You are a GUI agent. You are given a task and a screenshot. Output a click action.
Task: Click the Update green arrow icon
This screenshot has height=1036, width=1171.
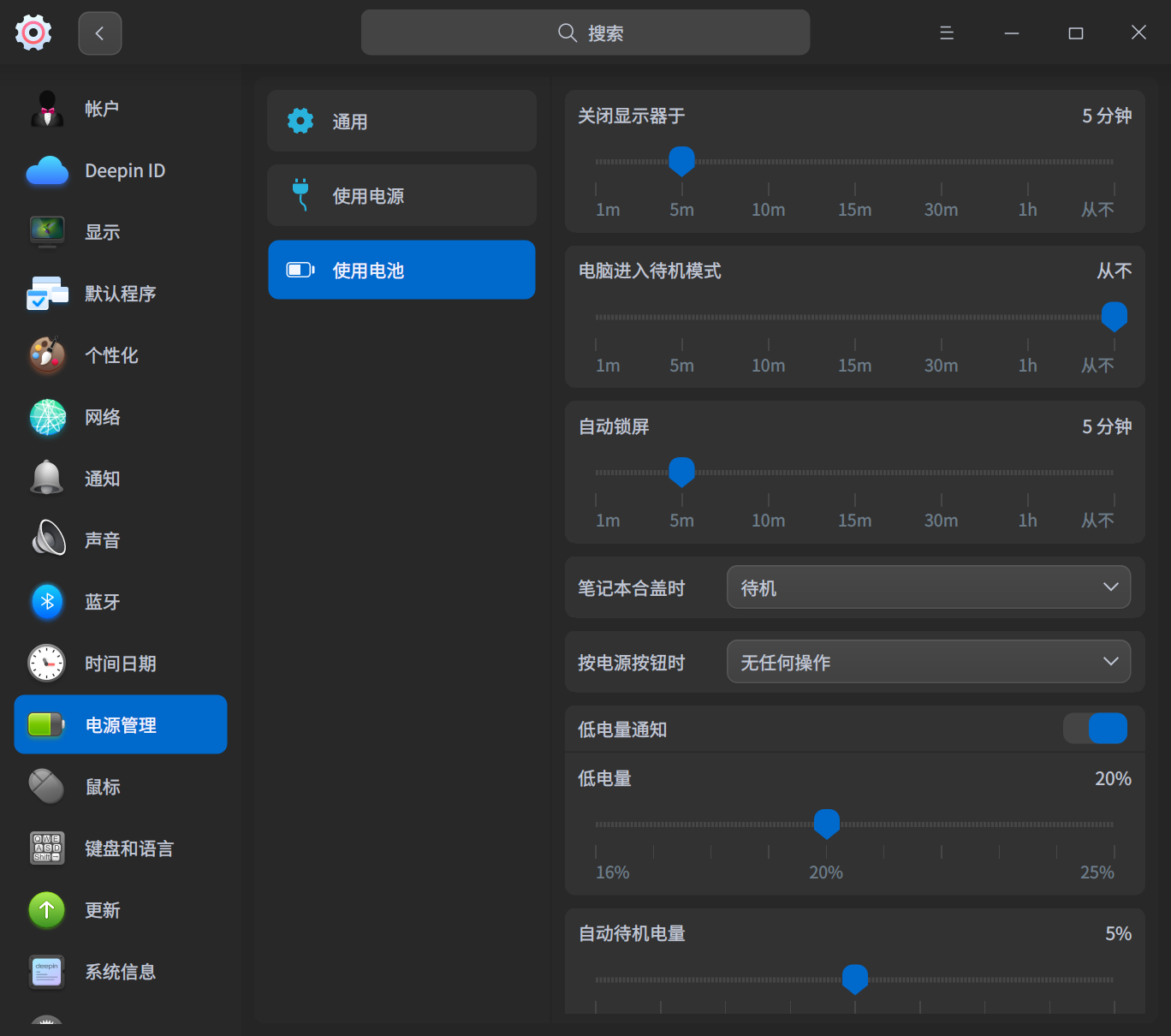(47, 910)
